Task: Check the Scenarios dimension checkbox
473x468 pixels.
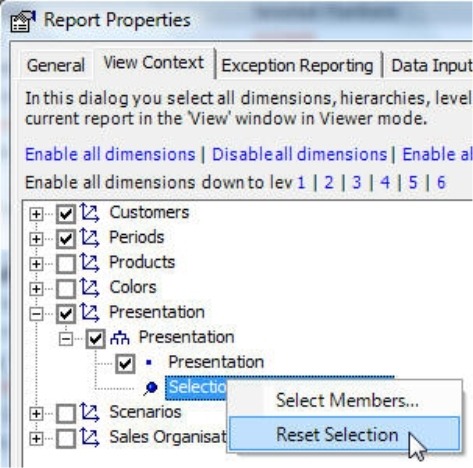Action: click(x=66, y=414)
